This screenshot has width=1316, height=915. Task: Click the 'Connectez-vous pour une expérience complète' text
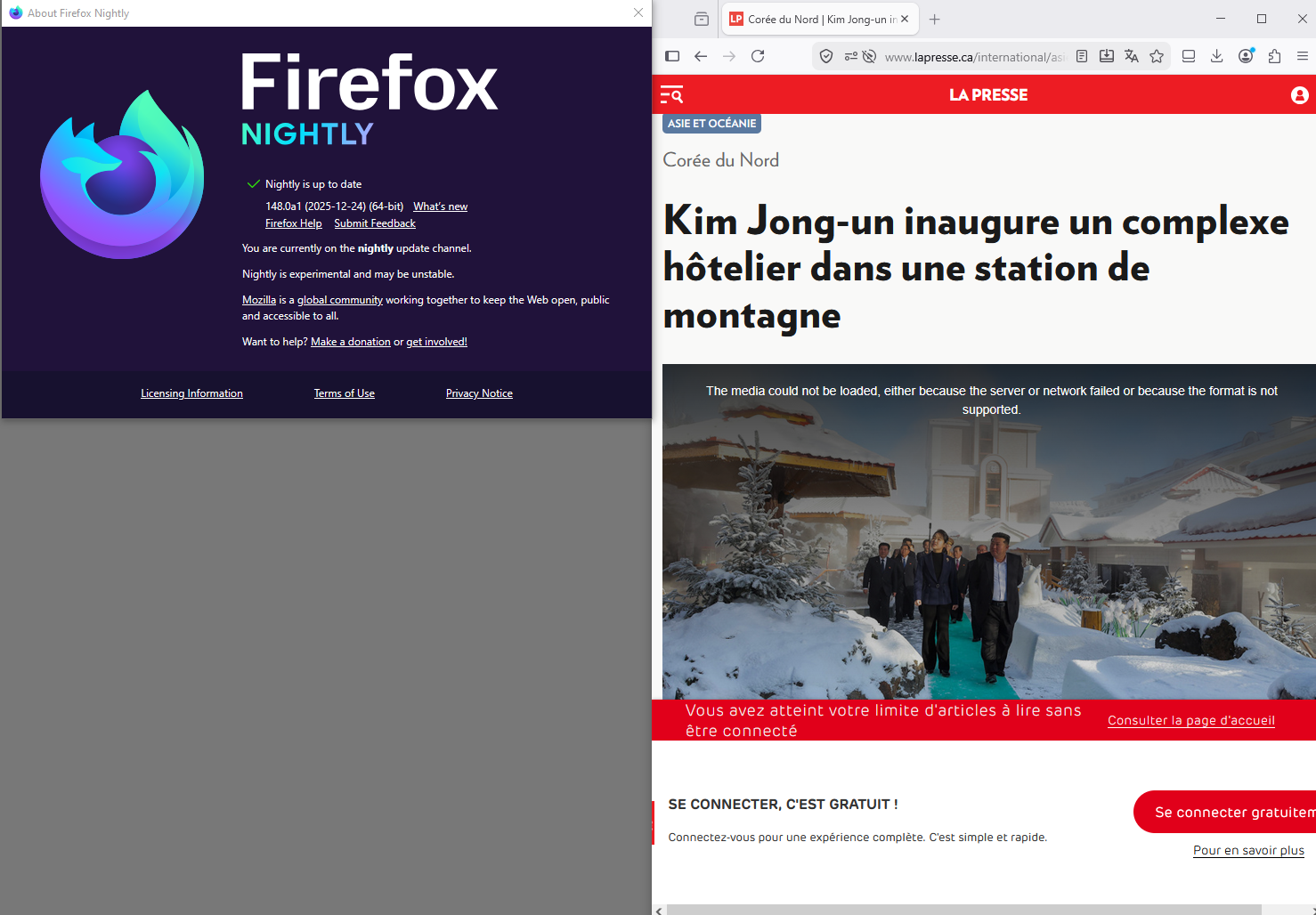coord(857,838)
